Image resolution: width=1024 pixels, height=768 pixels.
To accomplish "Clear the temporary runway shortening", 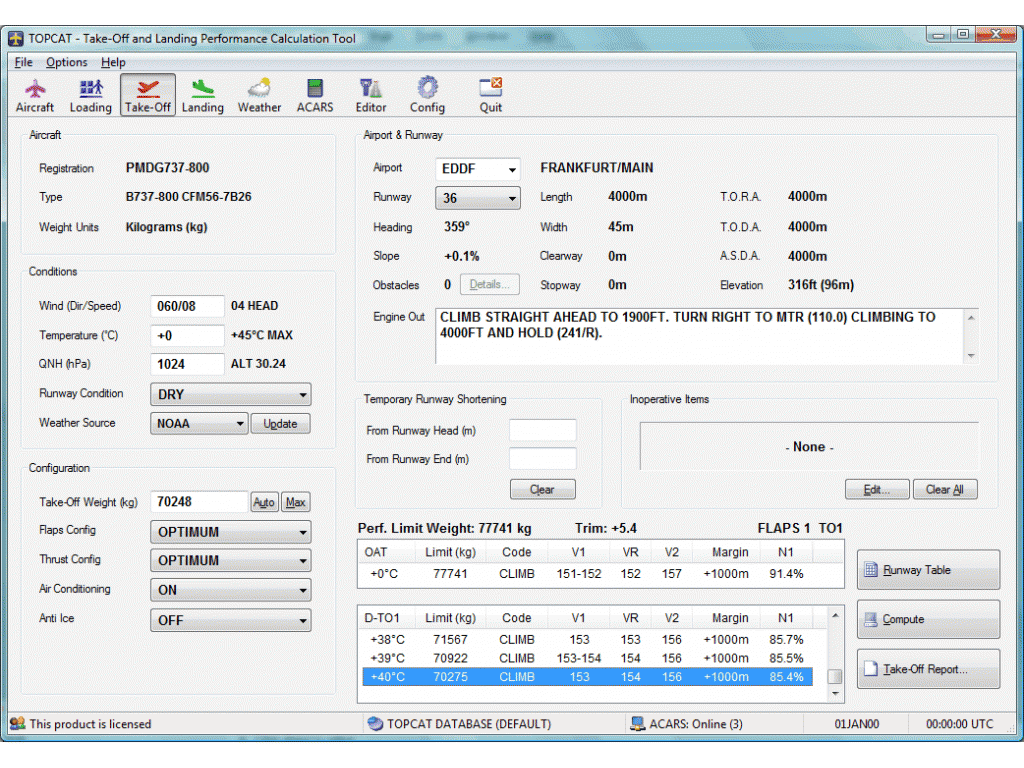I will (542, 489).
